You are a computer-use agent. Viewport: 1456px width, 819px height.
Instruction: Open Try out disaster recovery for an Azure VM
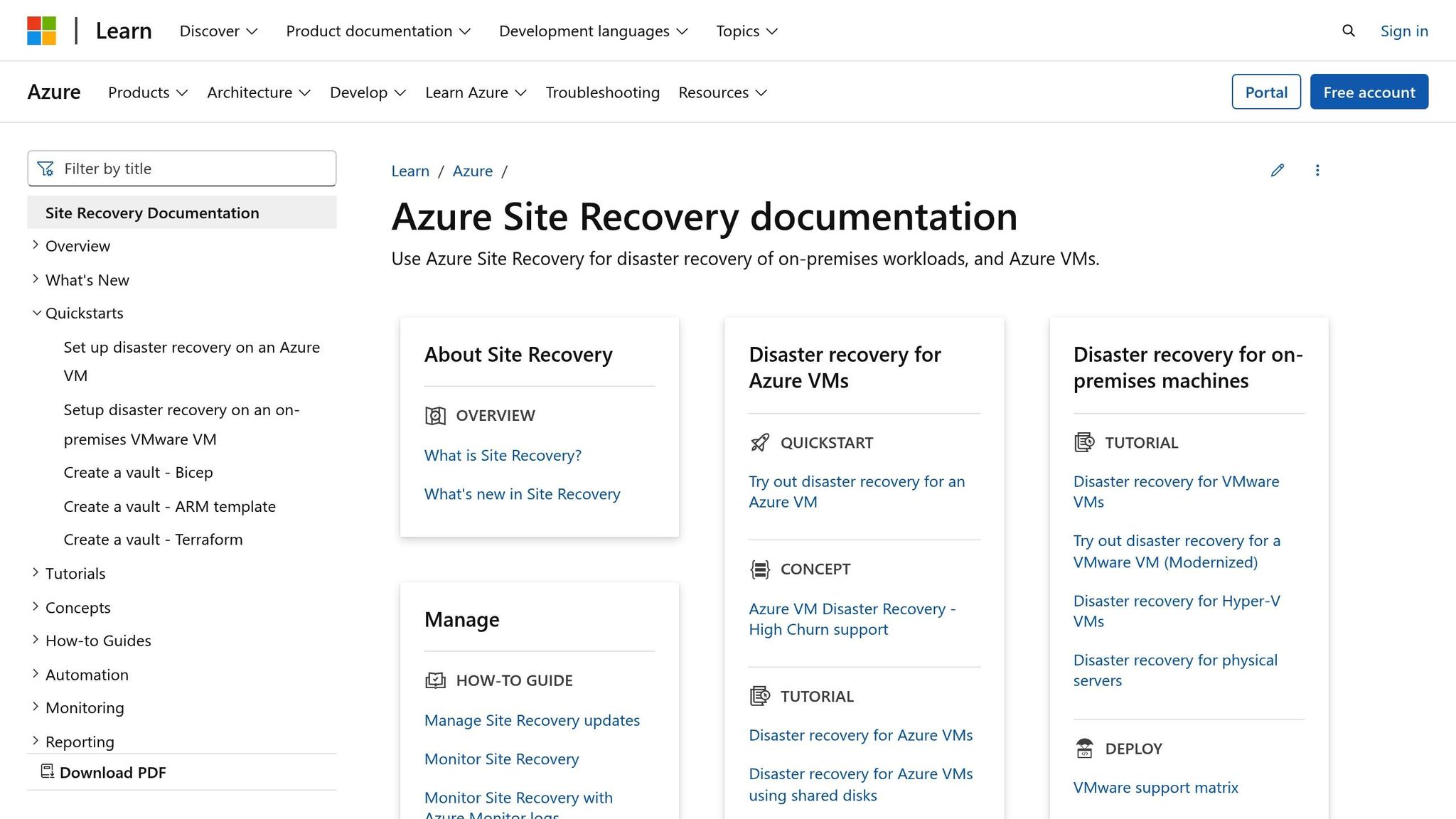pos(857,491)
